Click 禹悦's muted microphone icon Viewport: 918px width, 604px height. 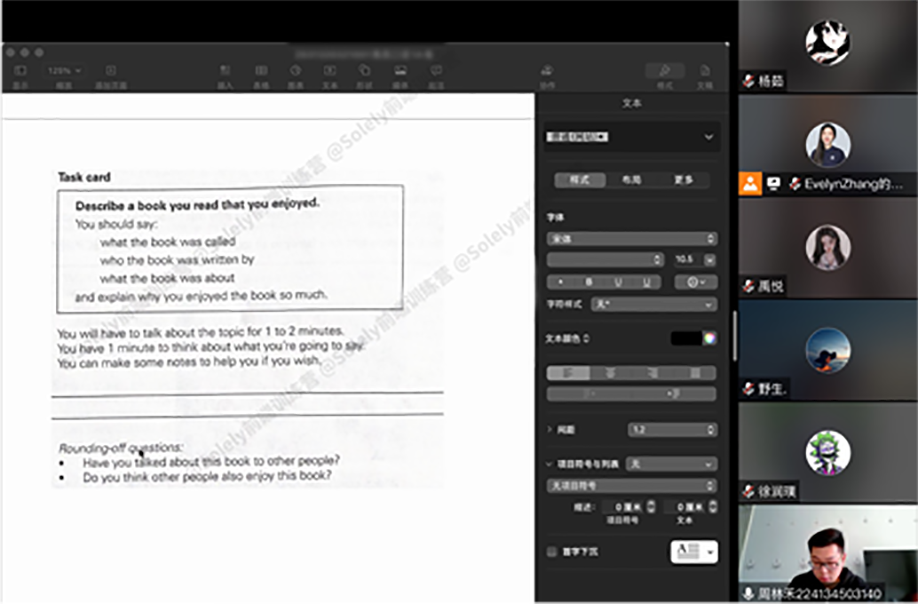(x=749, y=286)
